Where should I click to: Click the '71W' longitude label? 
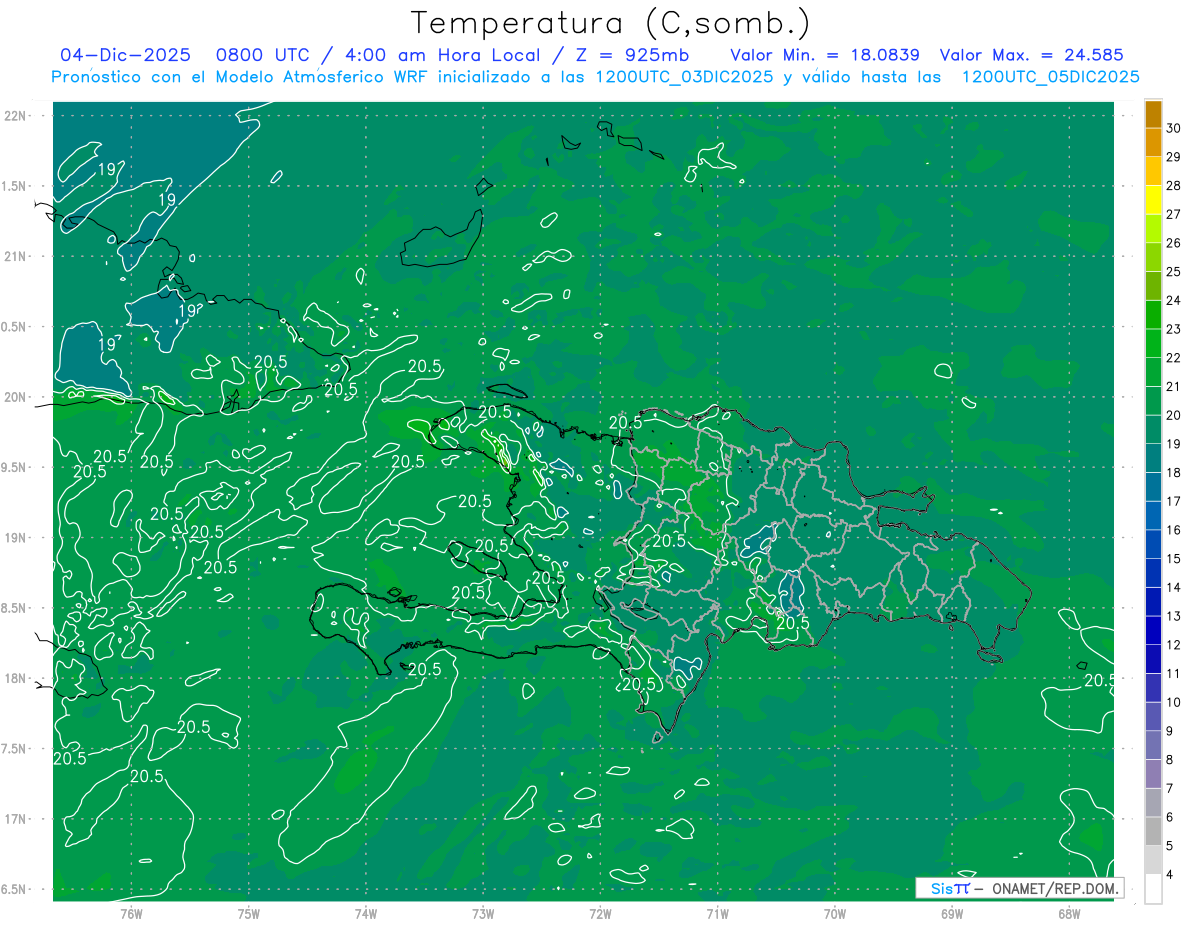coord(717,913)
